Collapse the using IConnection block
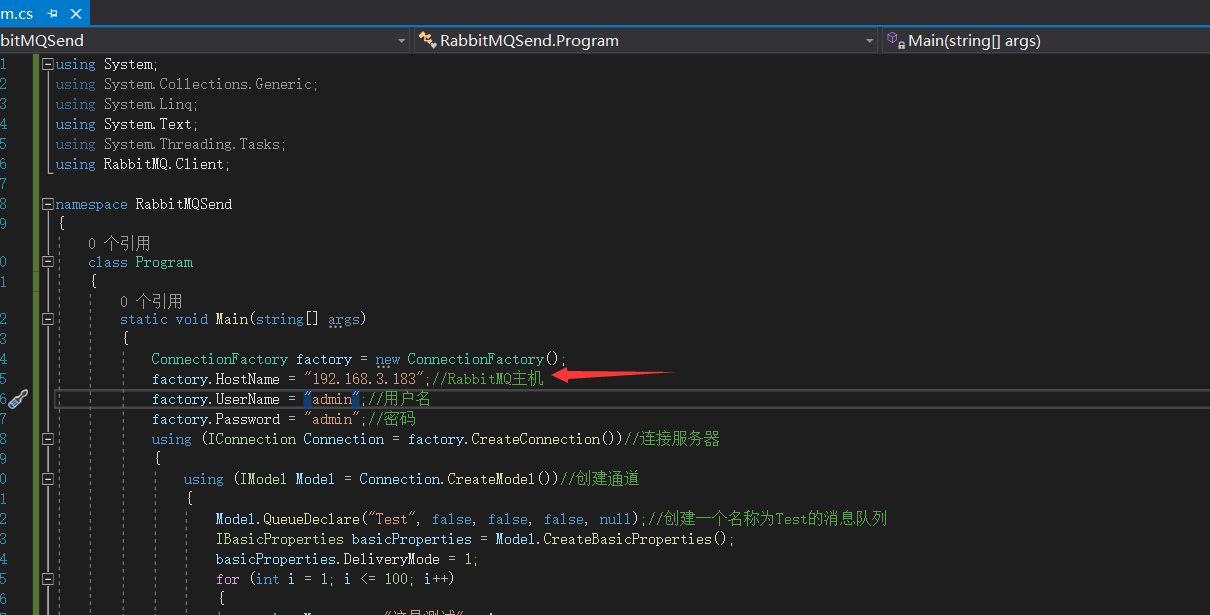The height and width of the screenshot is (615, 1210). point(47,439)
